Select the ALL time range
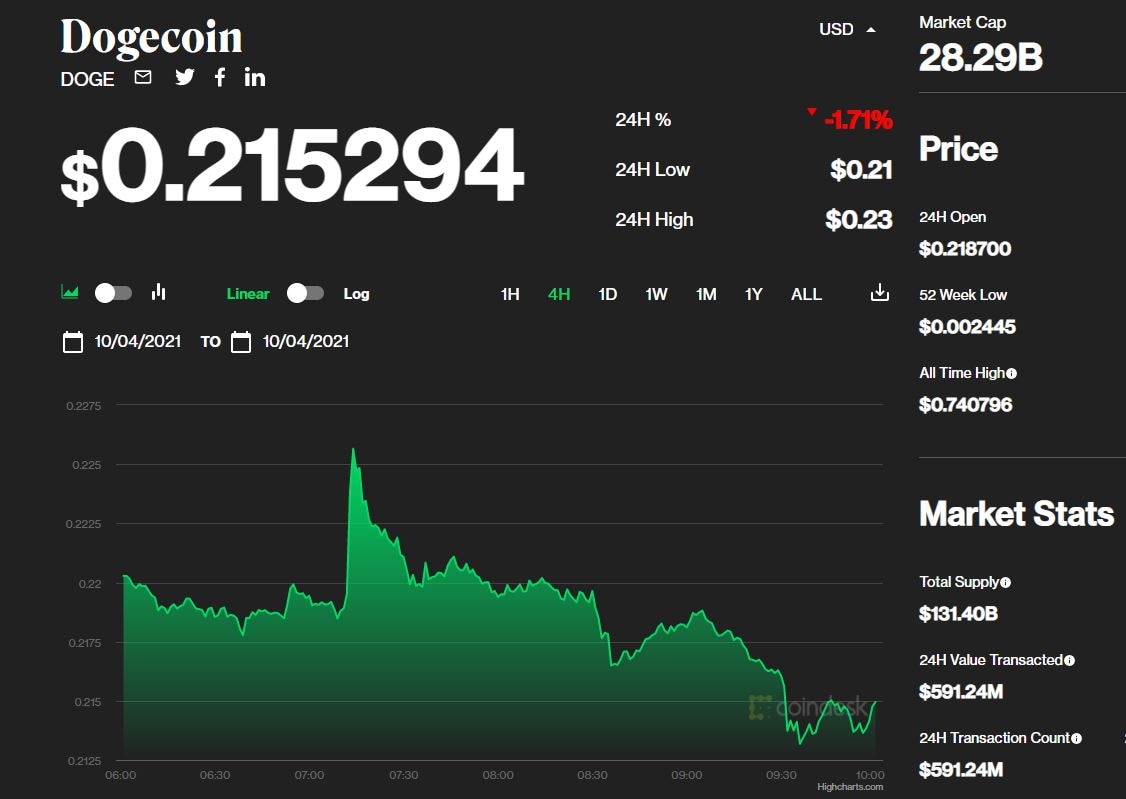 pos(806,293)
